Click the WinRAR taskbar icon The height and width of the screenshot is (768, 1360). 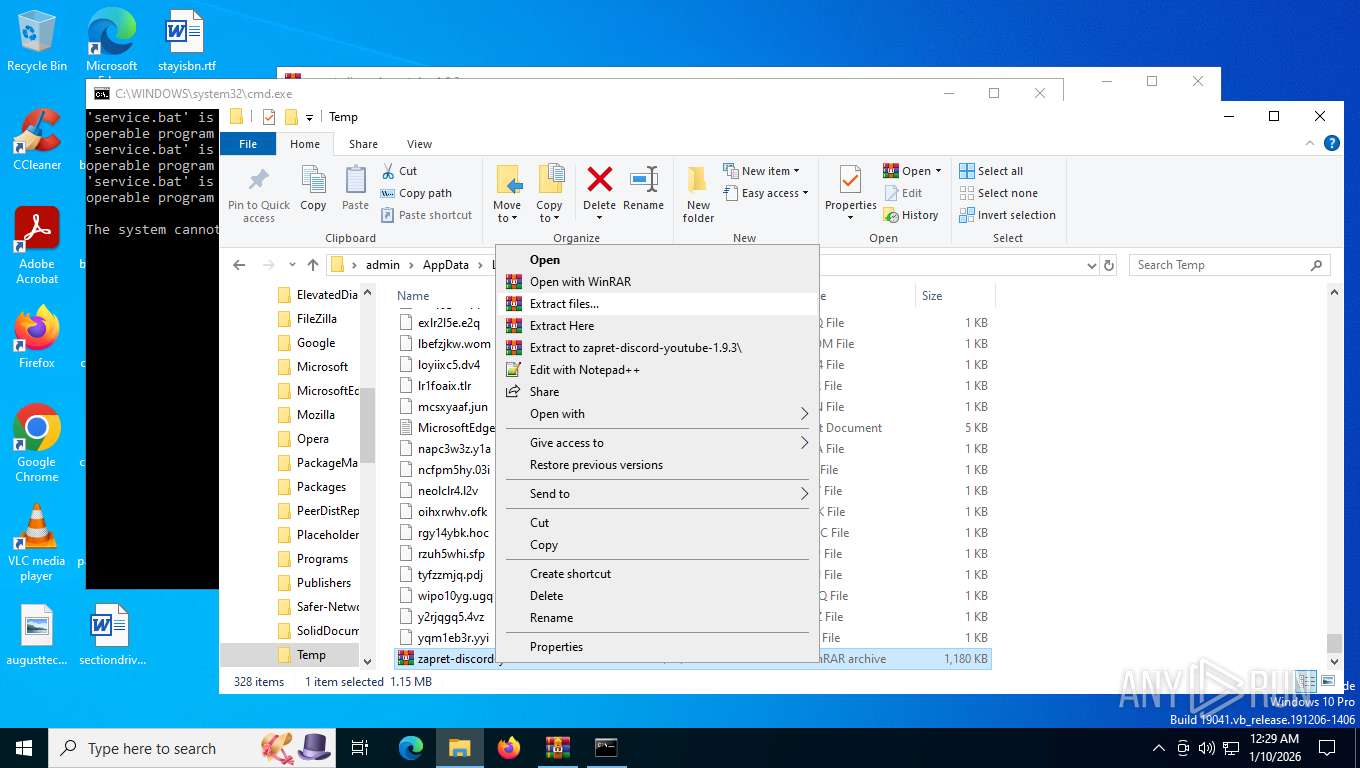(x=557, y=748)
